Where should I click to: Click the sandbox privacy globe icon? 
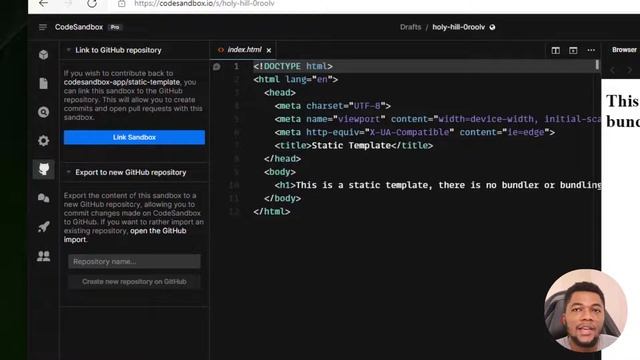pyautogui.click(x=492, y=27)
